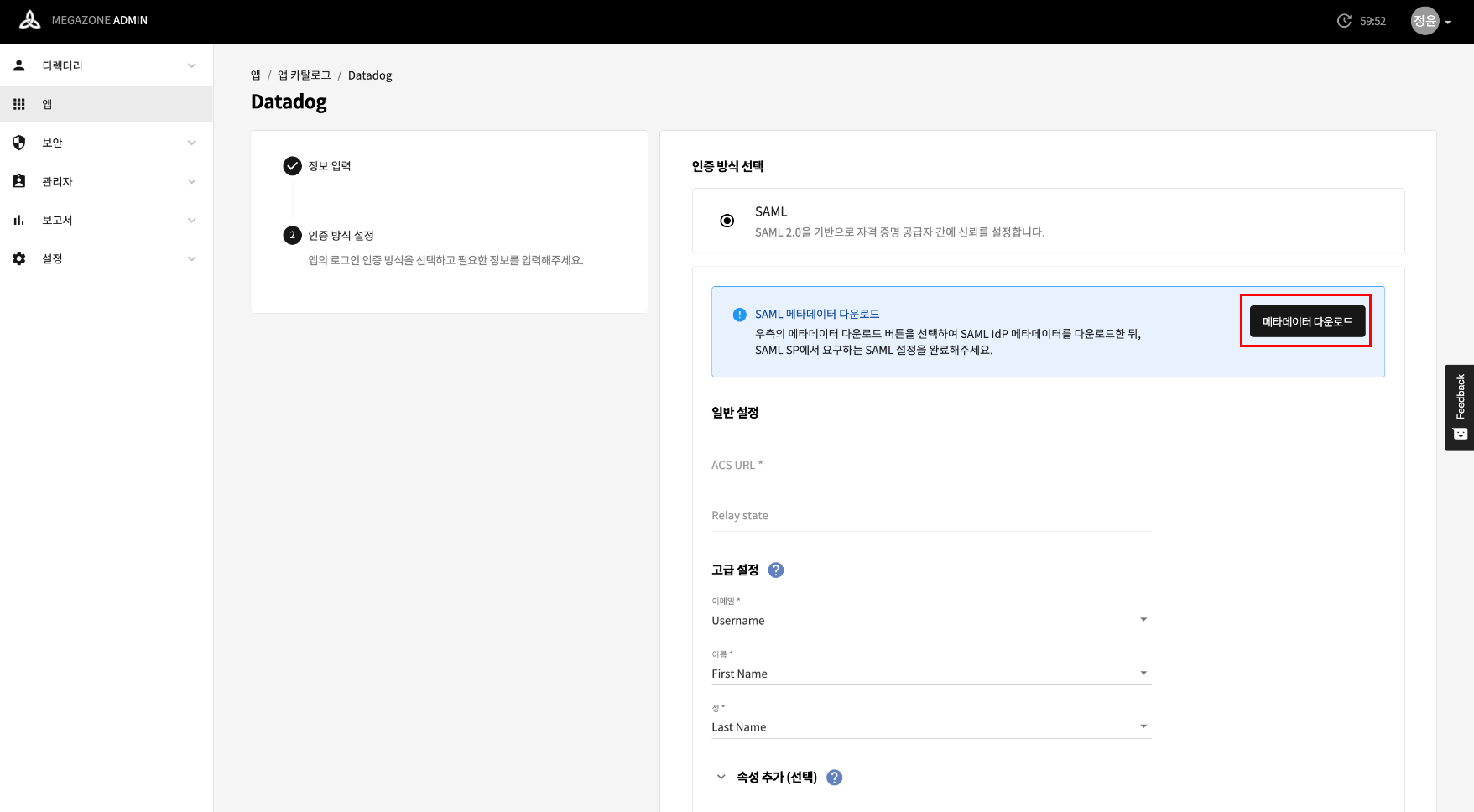Click the 보안 shield icon
Screen dimensions: 1474x812
[19, 143]
